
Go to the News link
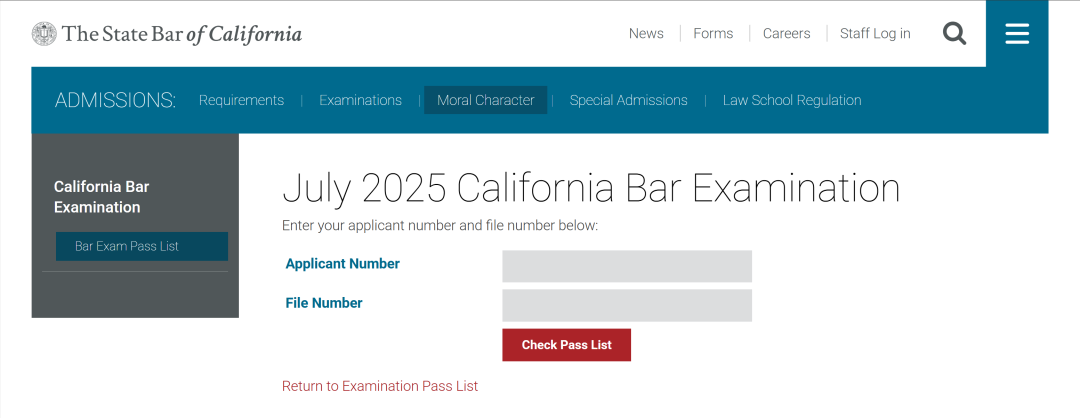click(x=646, y=34)
